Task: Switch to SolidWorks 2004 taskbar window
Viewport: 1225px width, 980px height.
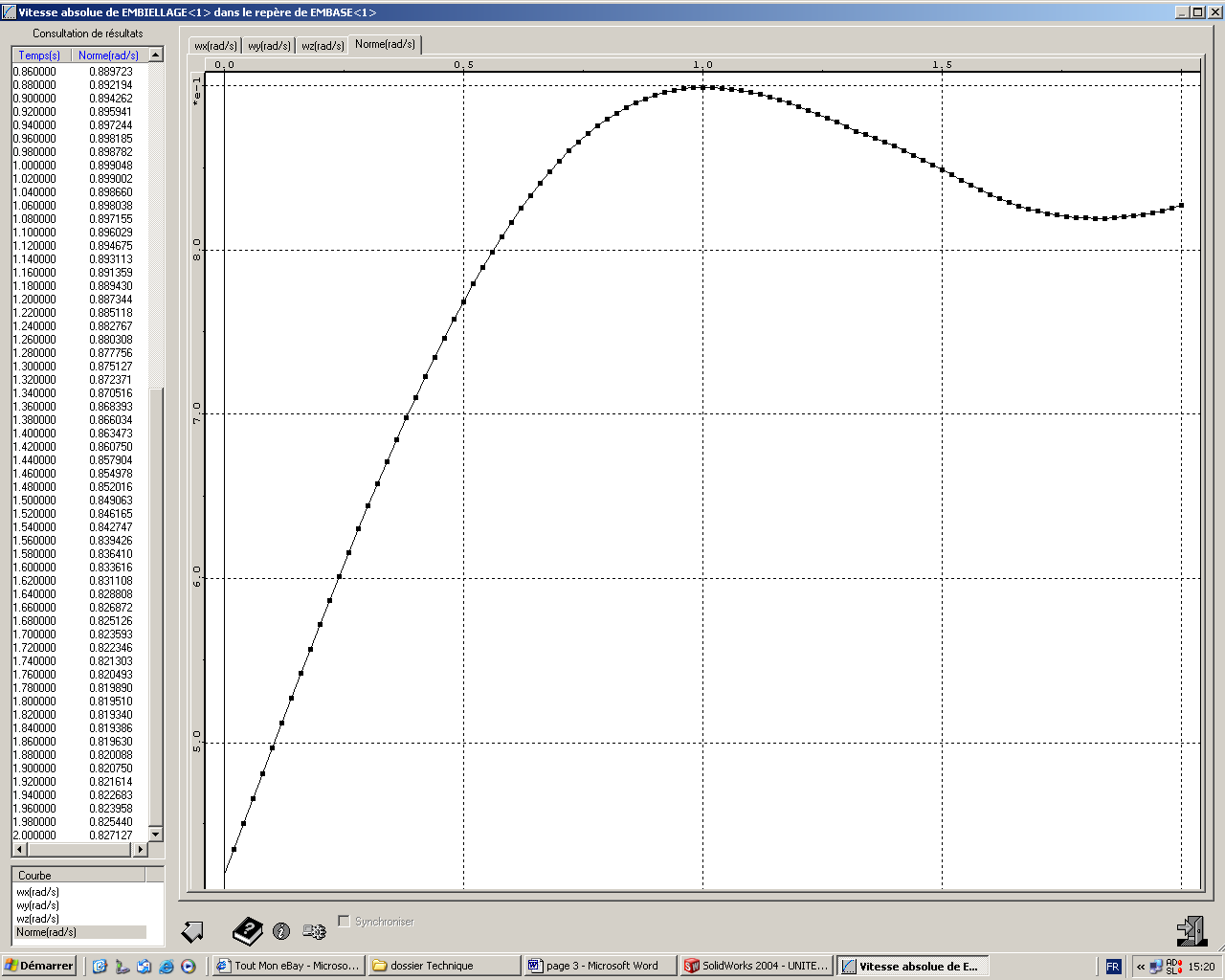Action: [757, 966]
